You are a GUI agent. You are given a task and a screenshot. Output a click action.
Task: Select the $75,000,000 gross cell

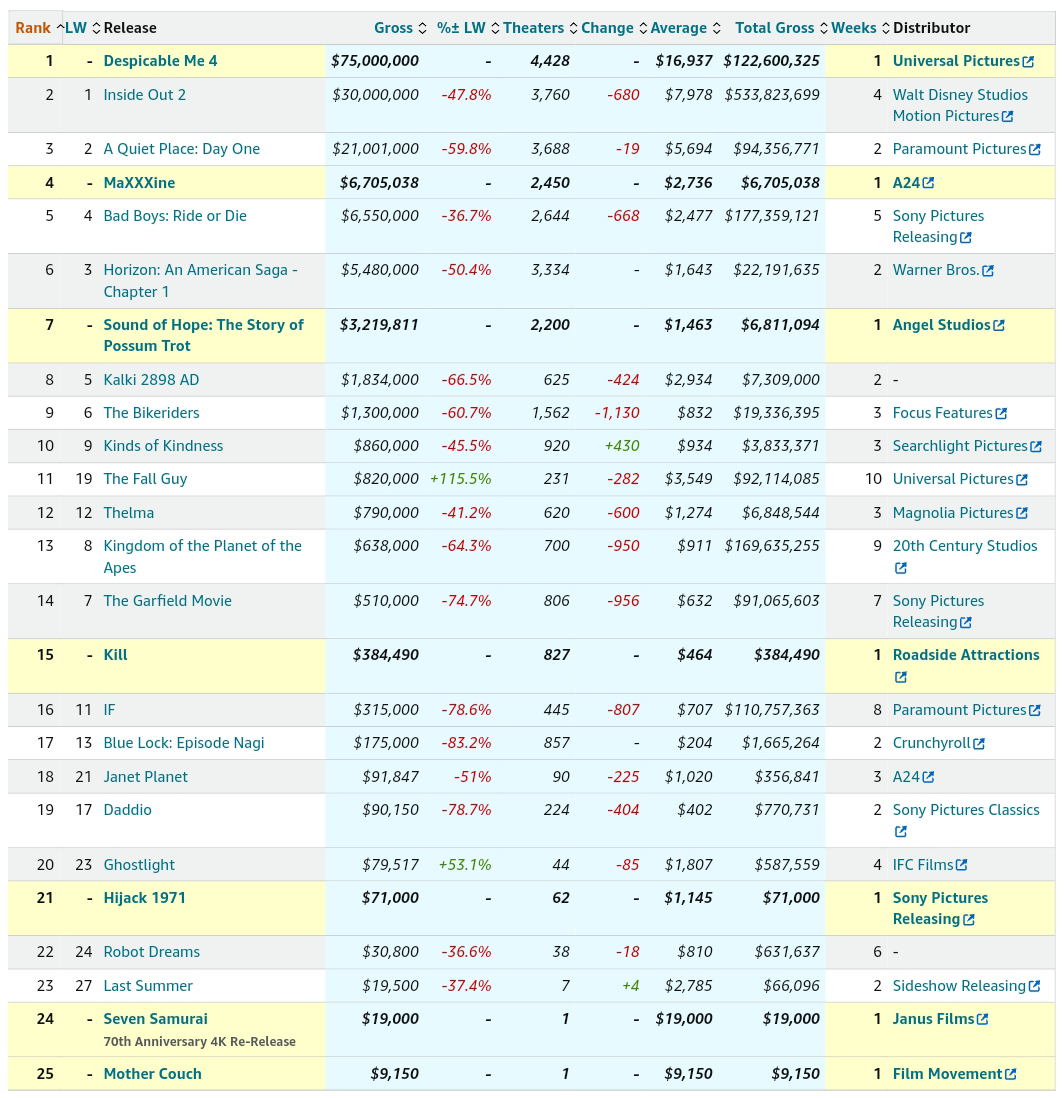point(375,61)
